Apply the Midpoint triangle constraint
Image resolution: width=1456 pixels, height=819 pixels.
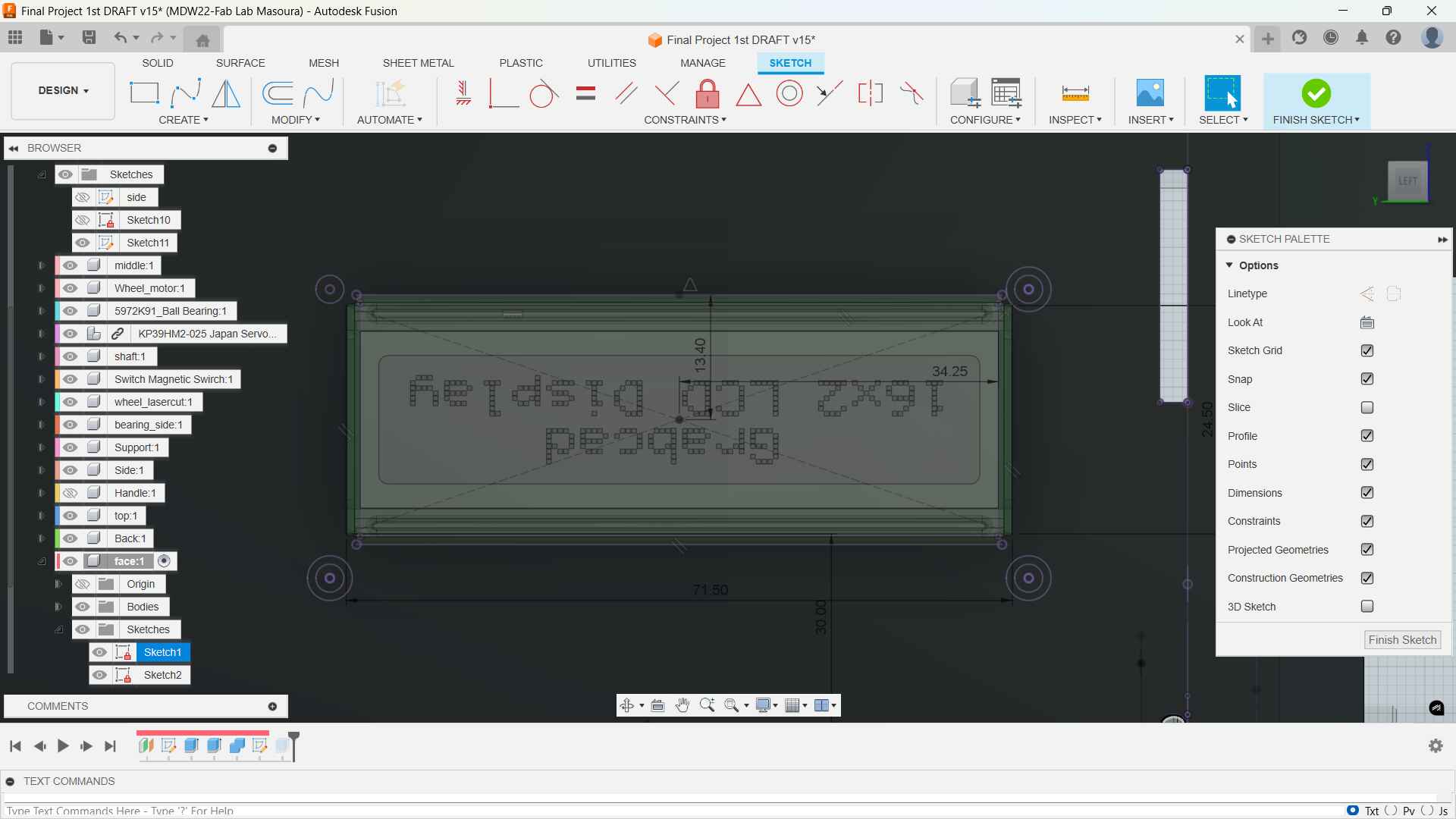[748, 94]
